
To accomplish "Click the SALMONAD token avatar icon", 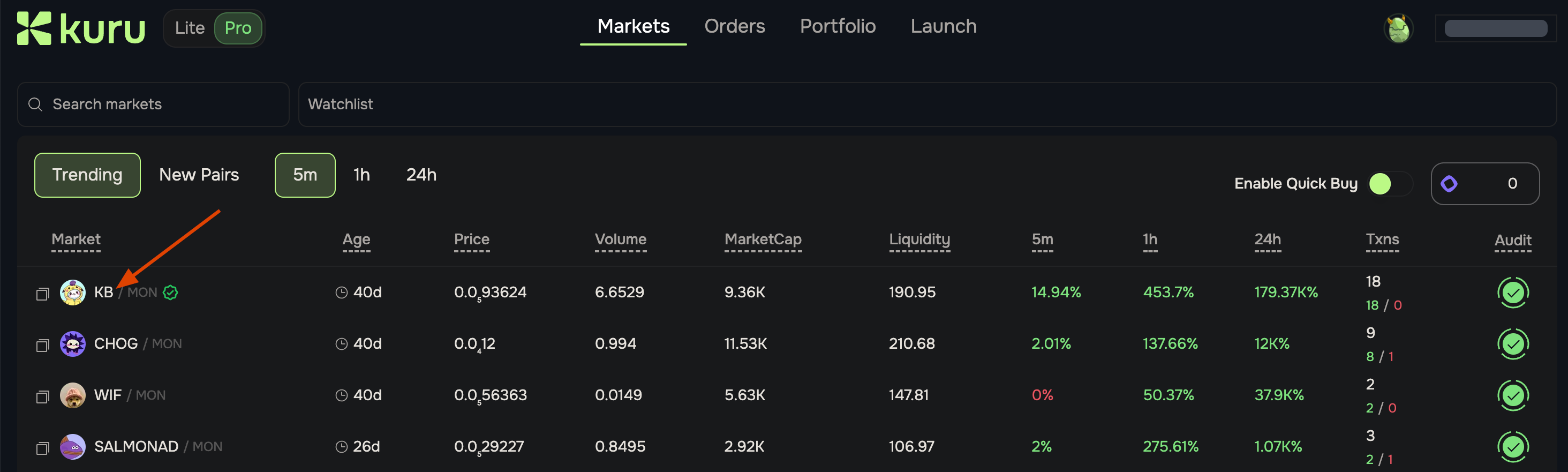I will [x=72, y=447].
